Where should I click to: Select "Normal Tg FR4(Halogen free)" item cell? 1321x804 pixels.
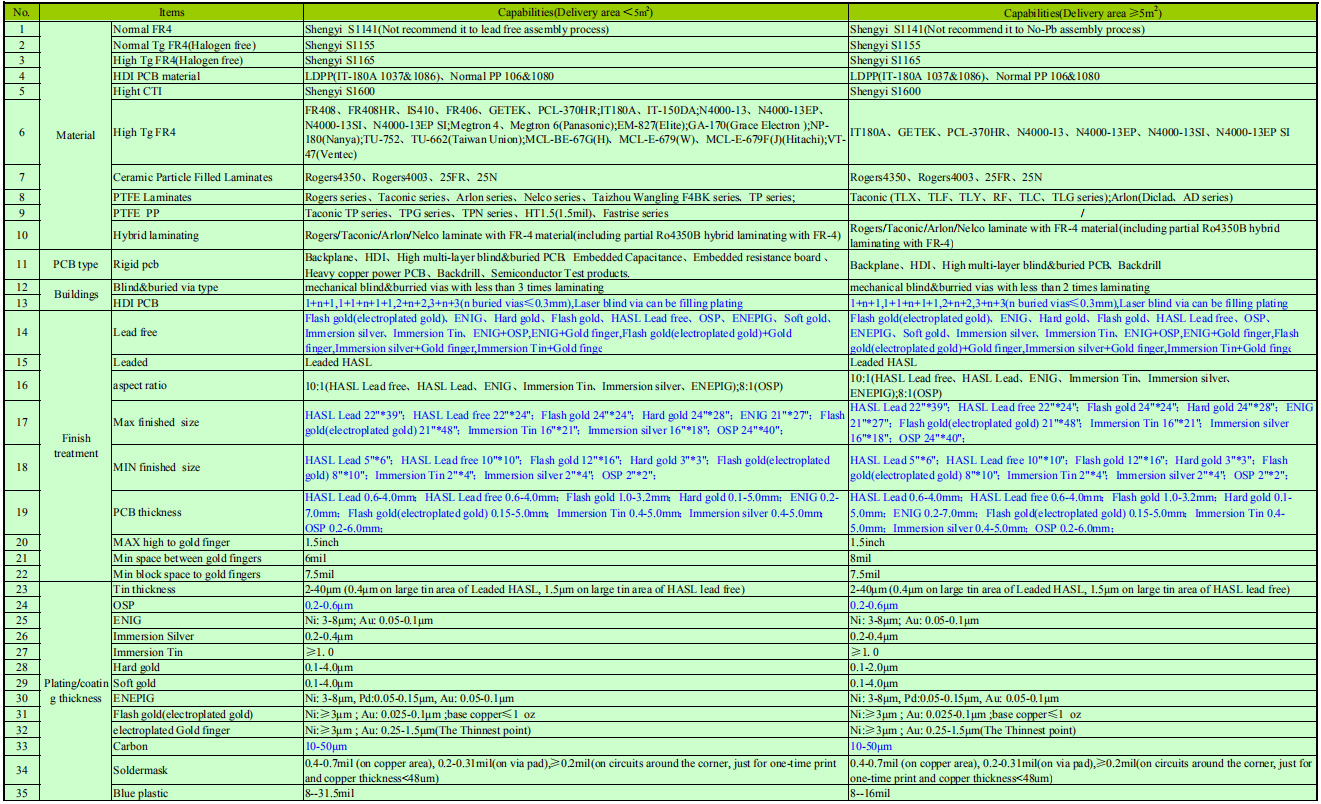(205, 45)
